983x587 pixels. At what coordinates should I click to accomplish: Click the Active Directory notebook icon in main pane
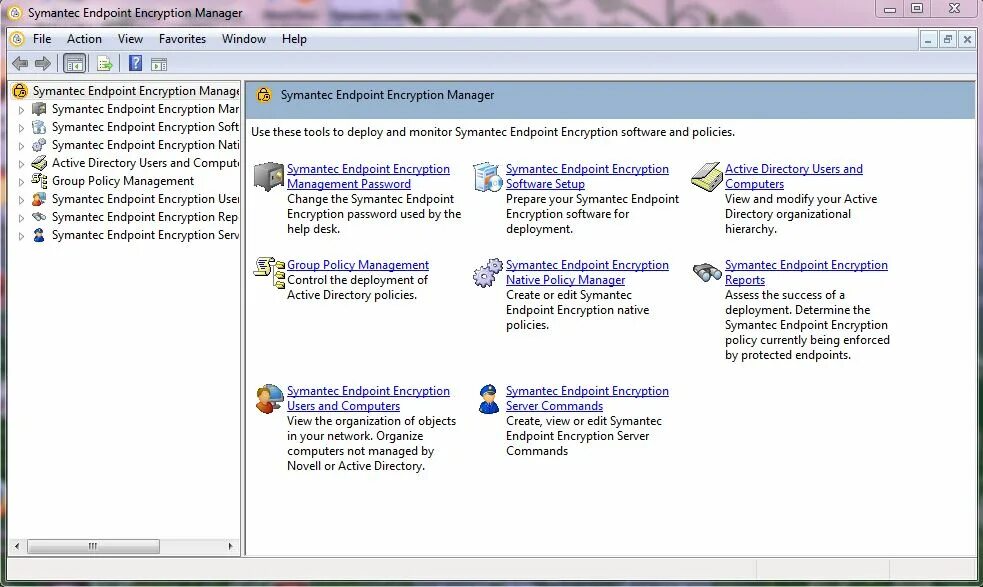707,176
